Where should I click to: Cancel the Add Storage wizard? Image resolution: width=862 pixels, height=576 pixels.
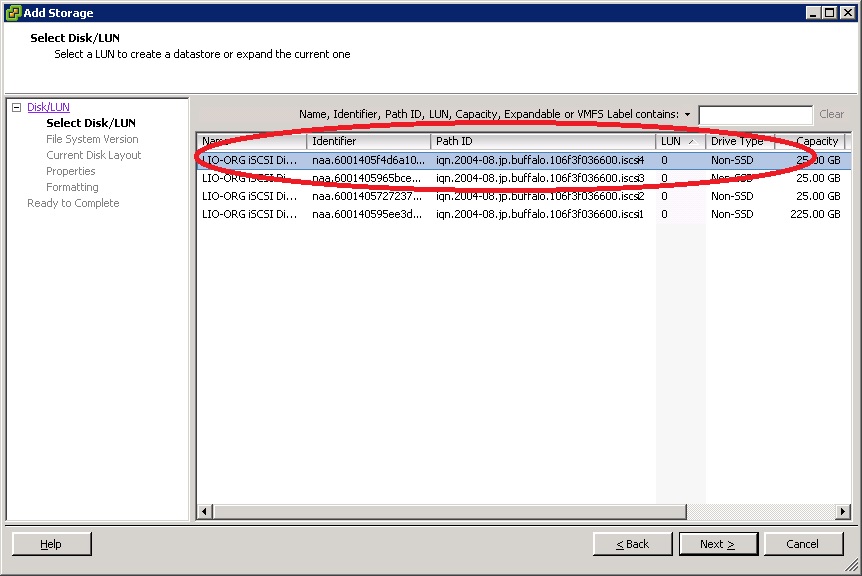click(802, 544)
